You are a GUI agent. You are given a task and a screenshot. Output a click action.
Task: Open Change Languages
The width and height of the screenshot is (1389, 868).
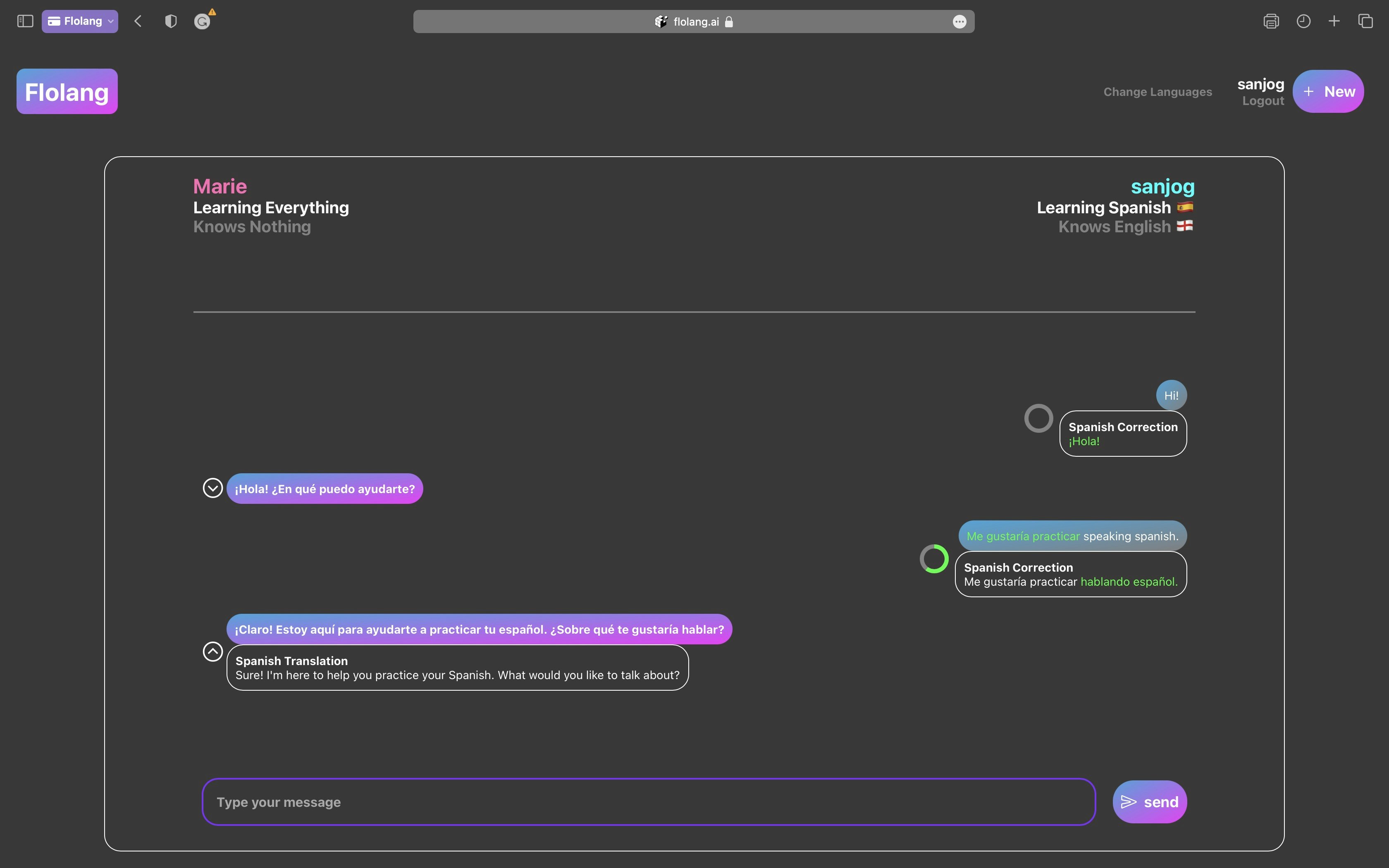point(1157,92)
